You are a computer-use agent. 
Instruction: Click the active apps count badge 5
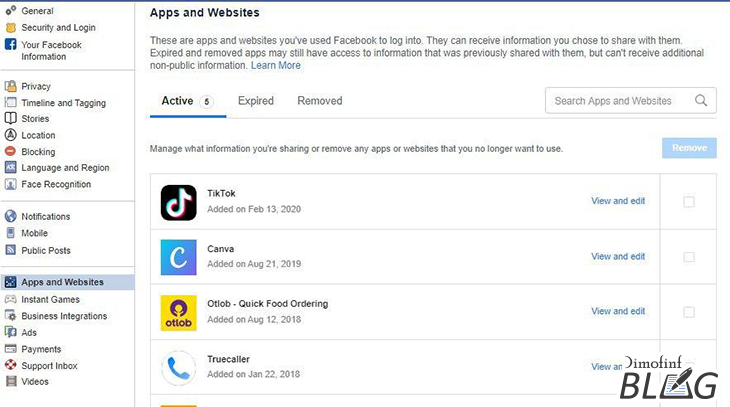click(x=207, y=102)
